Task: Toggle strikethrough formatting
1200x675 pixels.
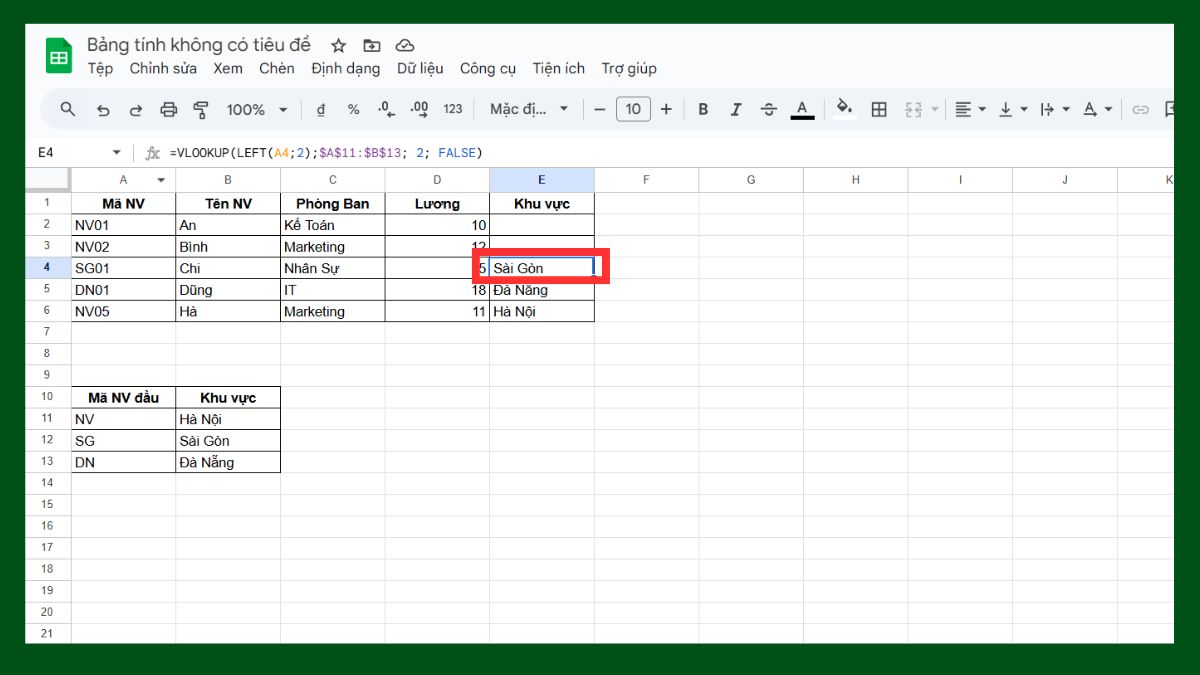Action: (x=768, y=109)
